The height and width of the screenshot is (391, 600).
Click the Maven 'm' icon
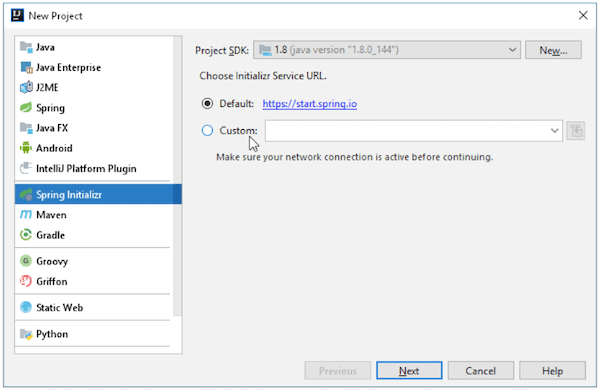[x=26, y=215]
